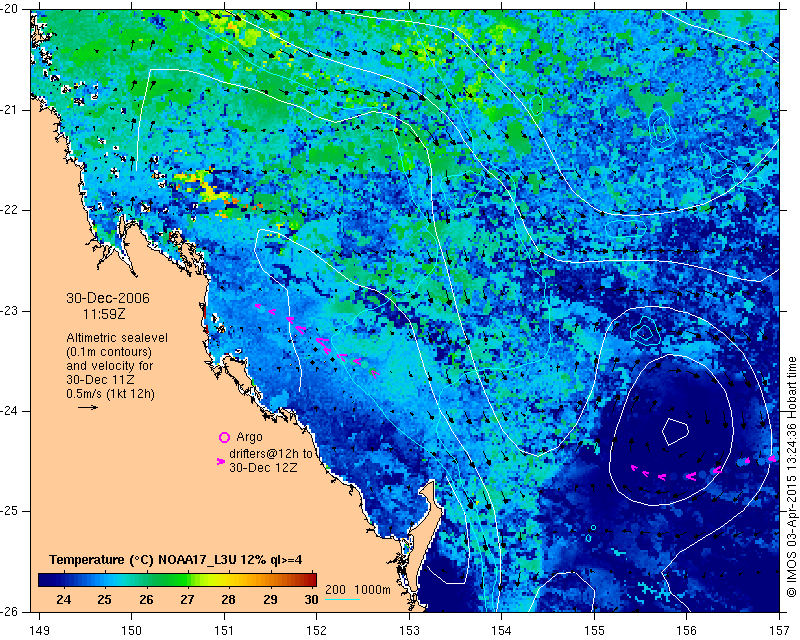Click the black velocity scale arrow
The image size is (800, 640).
(x=88, y=407)
